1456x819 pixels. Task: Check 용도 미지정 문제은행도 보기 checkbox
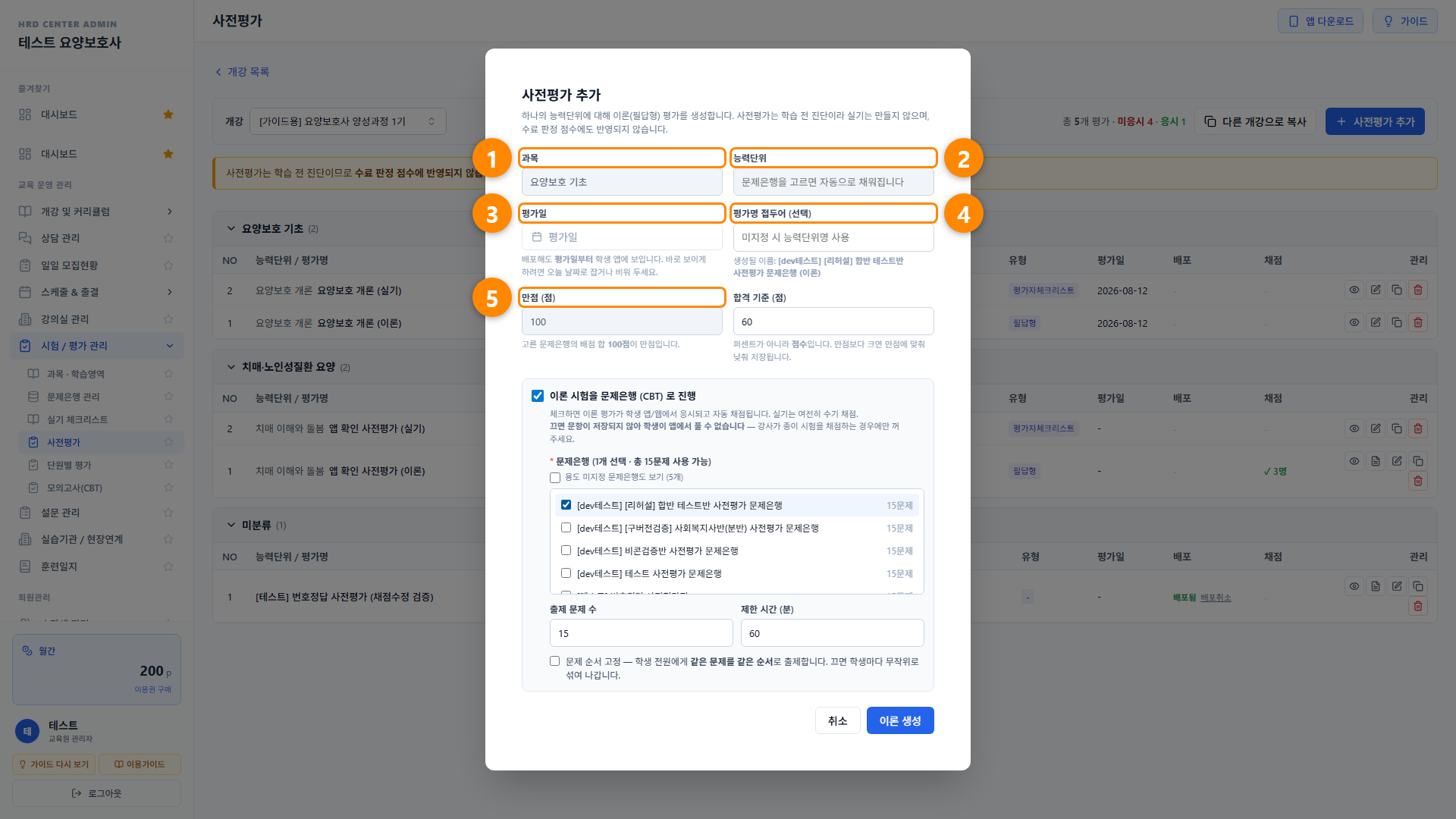tap(555, 478)
